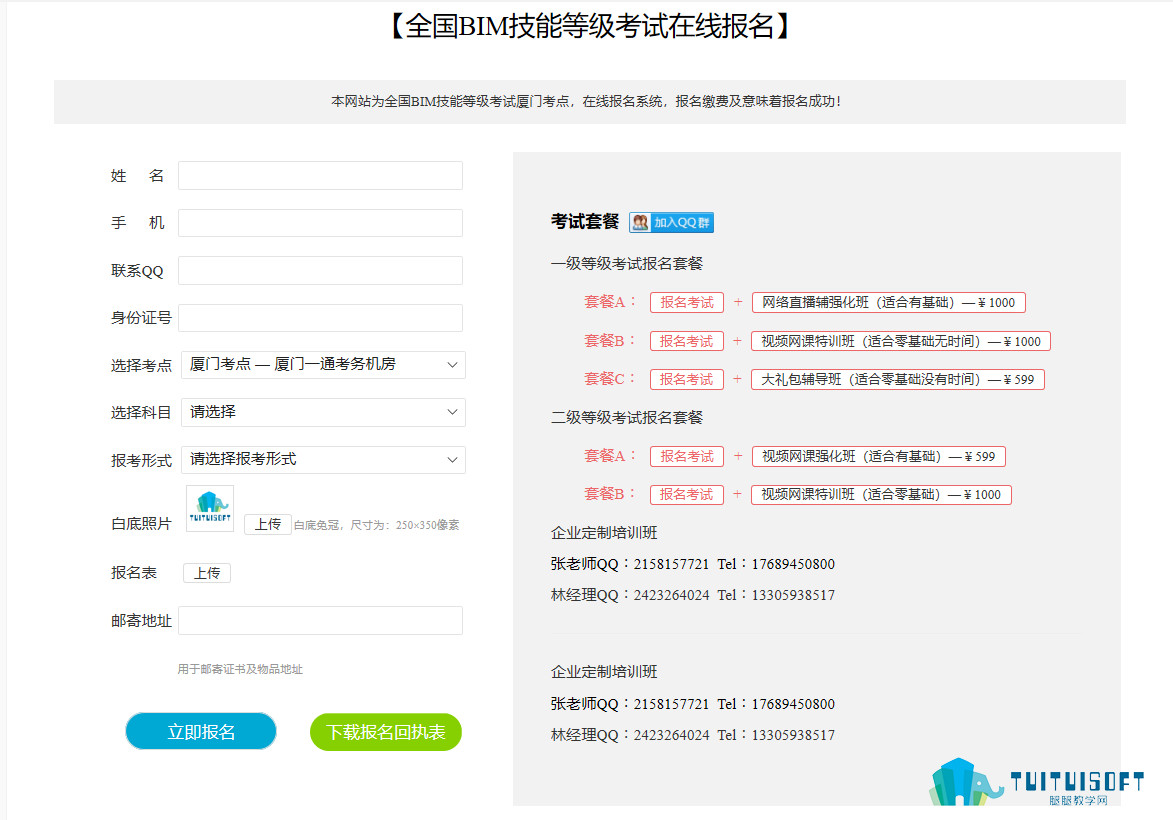
Task: Click the 一级等级考试报名套餐 text
Action: pyautogui.click(x=627, y=263)
